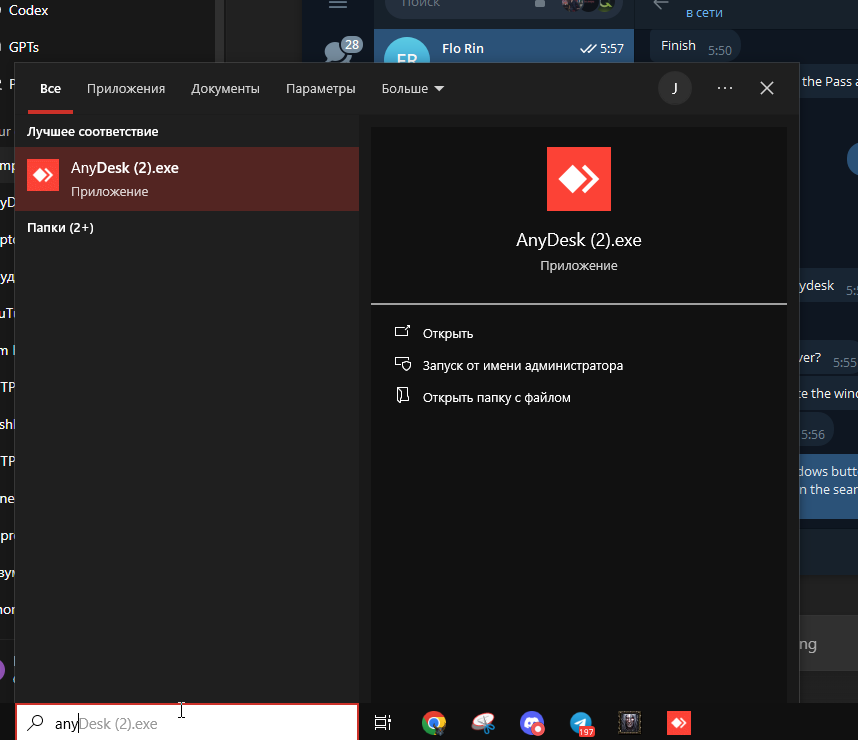Switch to the Приложения tab
Image resolution: width=858 pixels, height=740 pixels.
pos(126,88)
